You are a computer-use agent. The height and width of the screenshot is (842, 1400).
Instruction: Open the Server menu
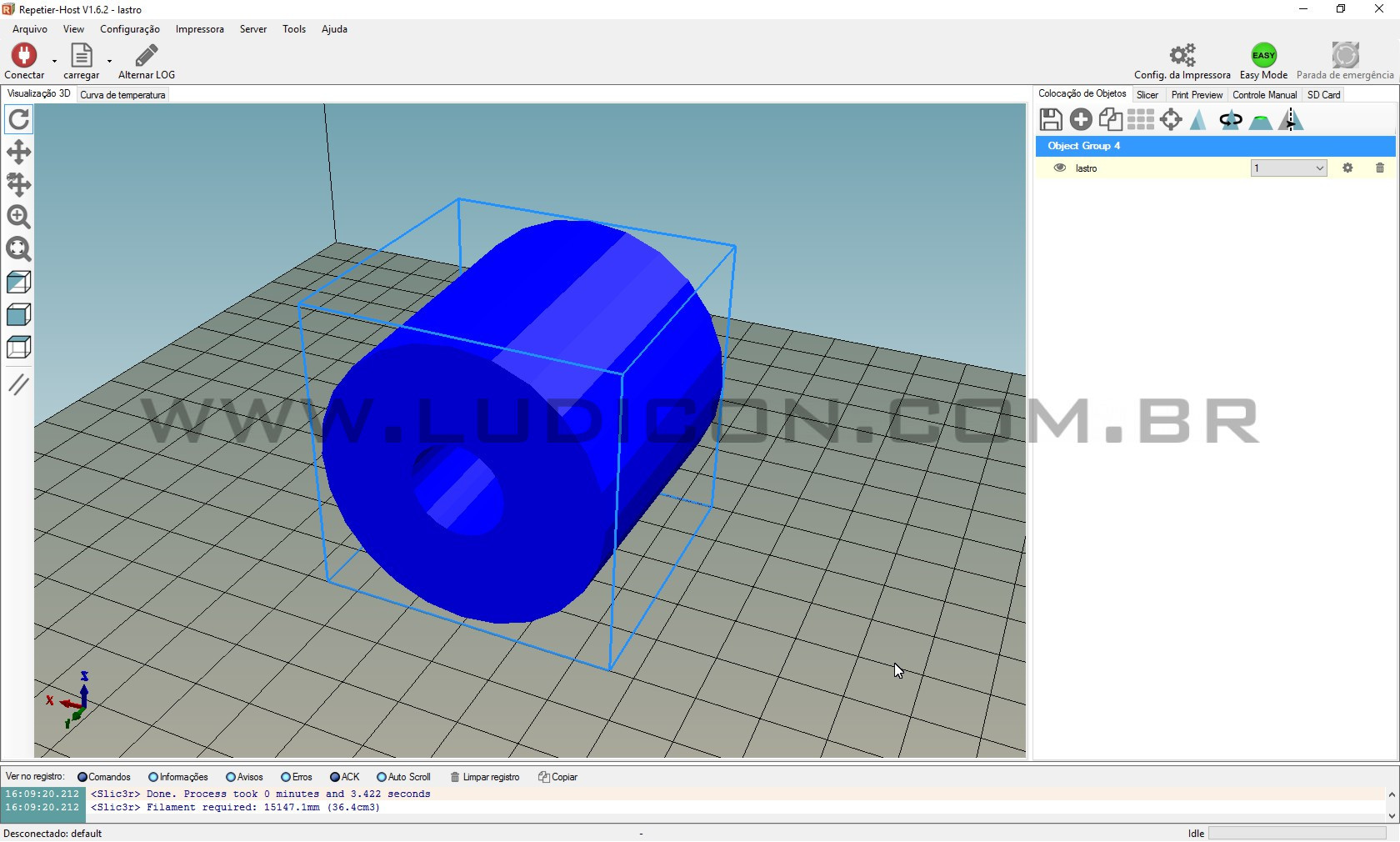coord(253,29)
